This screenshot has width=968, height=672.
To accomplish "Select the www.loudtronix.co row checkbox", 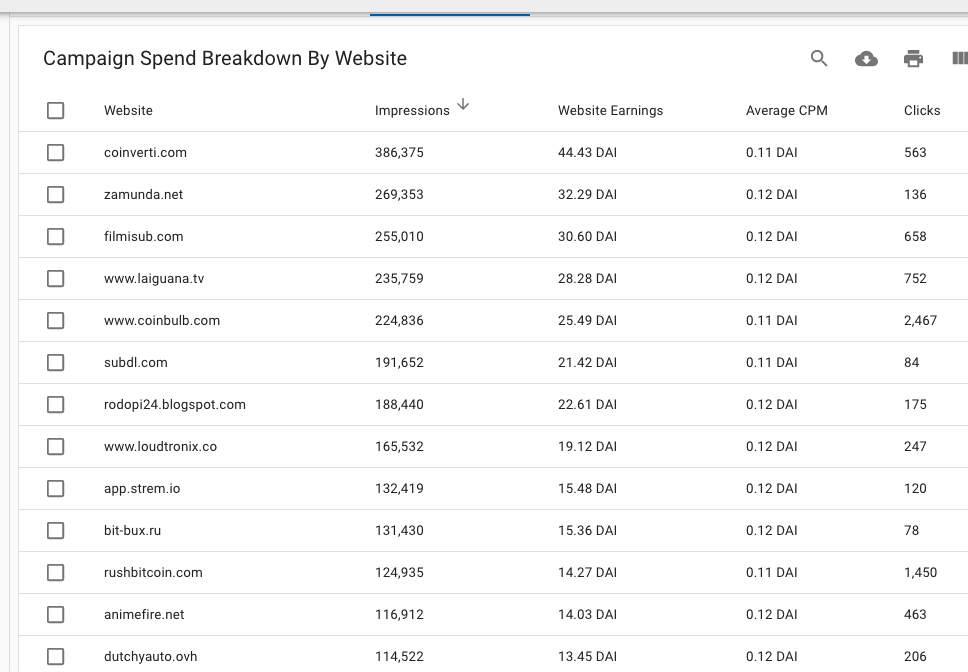I will 56,446.
